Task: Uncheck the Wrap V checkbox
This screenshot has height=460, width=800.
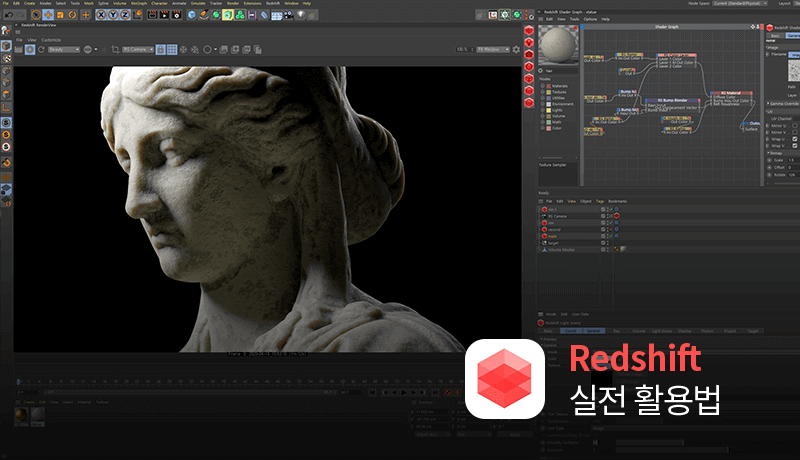Action: tap(794, 145)
